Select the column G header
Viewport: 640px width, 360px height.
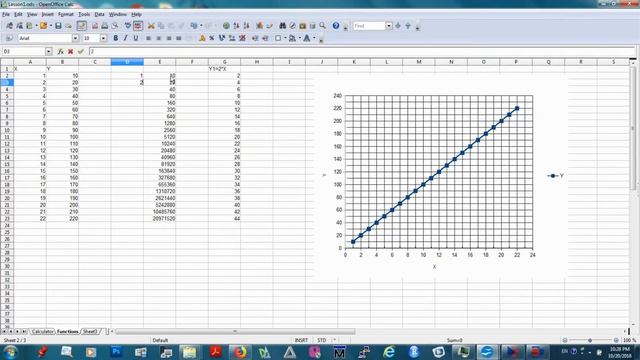(224, 62)
